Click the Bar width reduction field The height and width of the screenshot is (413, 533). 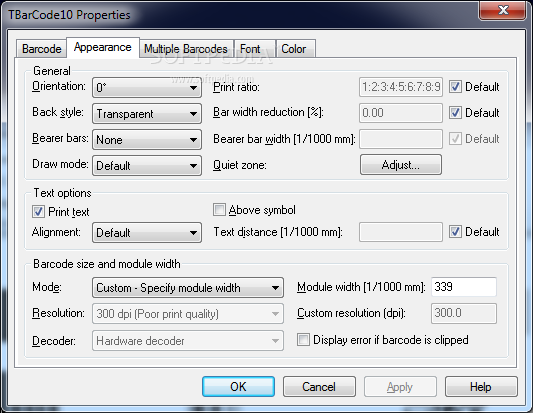click(x=401, y=113)
